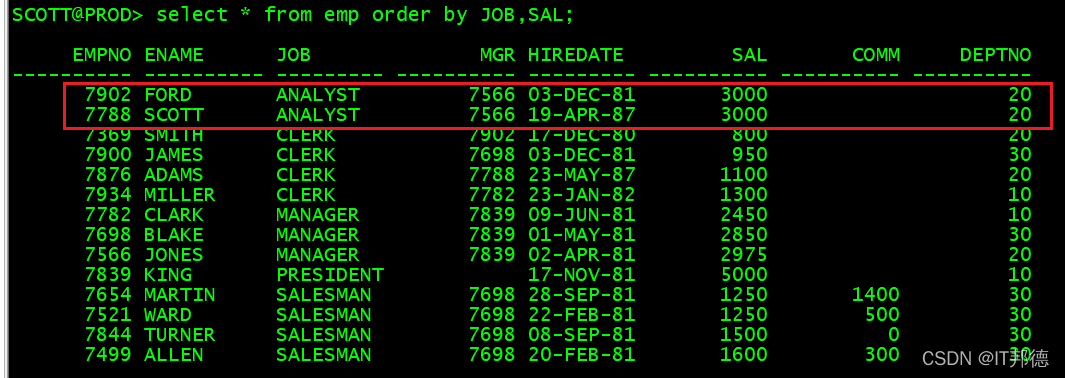This screenshot has height=378, width=1065.
Task: Click salary value 1300
Action: pos(744,195)
